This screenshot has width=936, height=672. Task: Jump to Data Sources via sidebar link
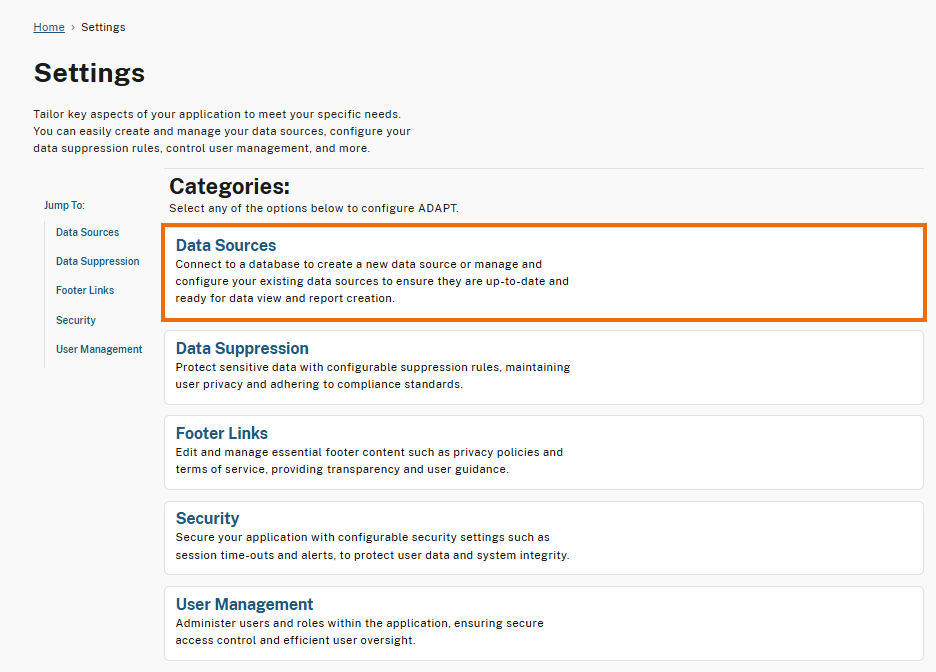[x=87, y=232]
